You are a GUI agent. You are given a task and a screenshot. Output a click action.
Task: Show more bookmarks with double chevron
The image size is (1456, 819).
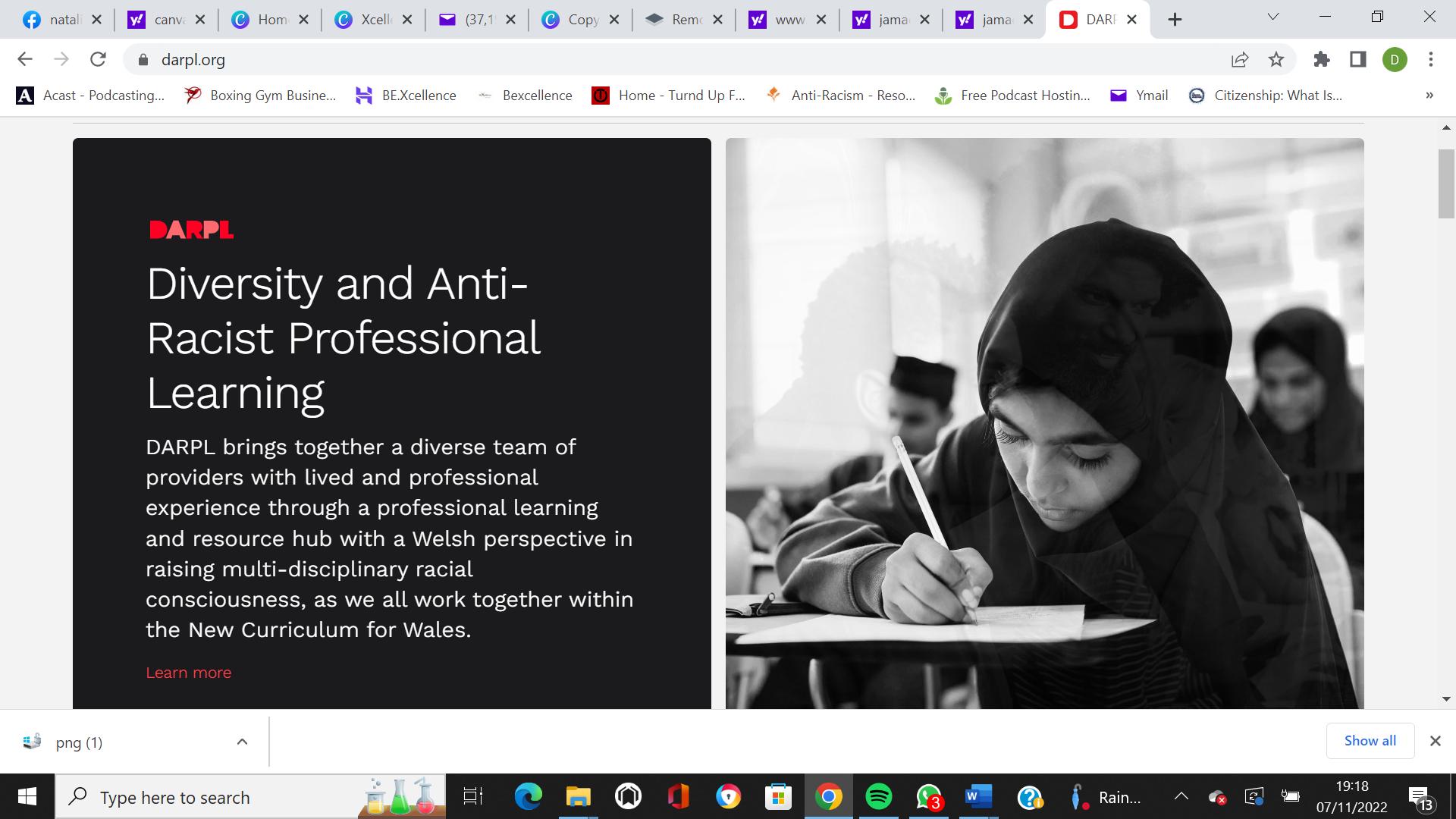(x=1429, y=96)
